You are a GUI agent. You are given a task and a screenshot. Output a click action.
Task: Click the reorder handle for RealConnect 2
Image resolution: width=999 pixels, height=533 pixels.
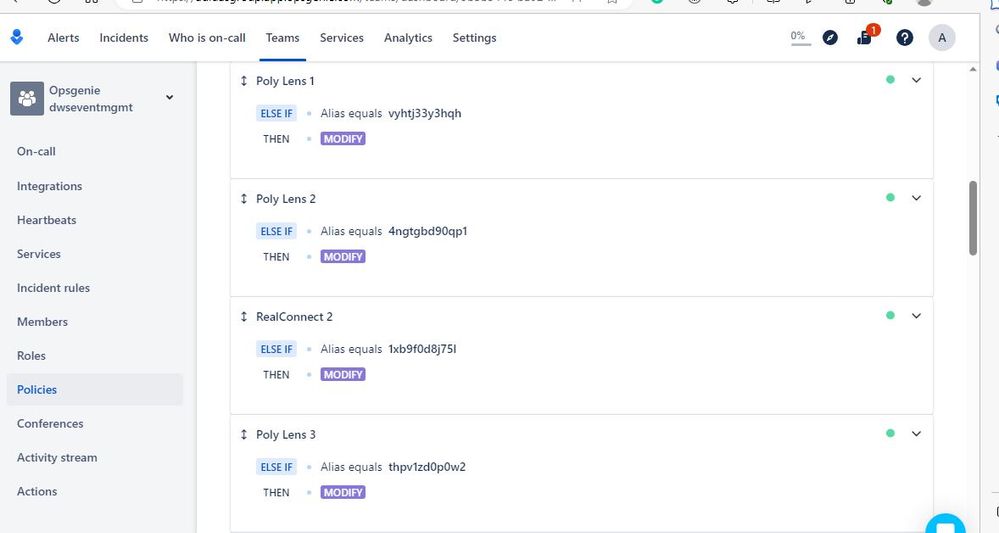pyautogui.click(x=243, y=316)
